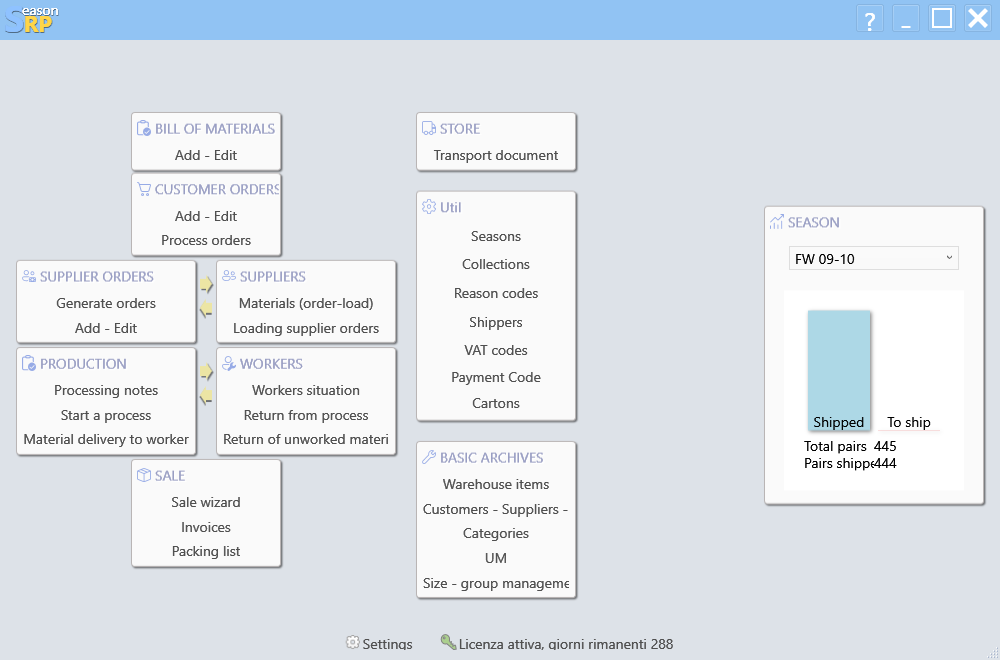Open Size - group management
Viewport: 1000px width, 660px height.
coord(496,583)
